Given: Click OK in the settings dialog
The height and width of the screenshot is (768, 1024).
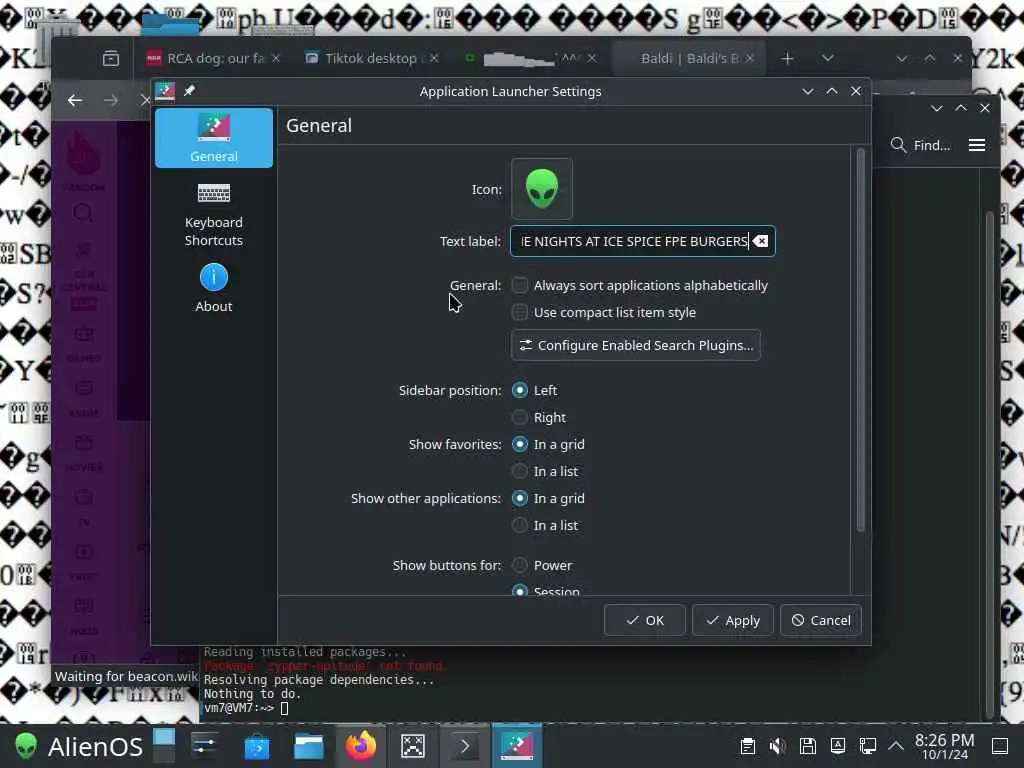Looking at the screenshot, I should click(645, 620).
